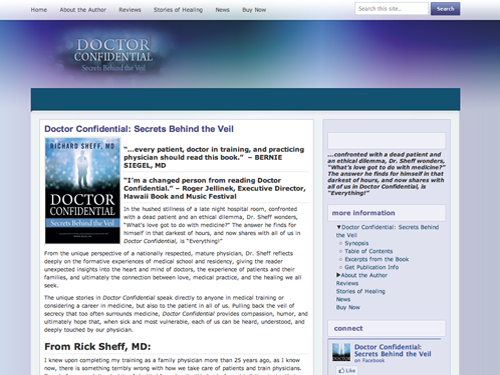Expand the About the Author sidebar arrow
The image size is (500, 375).
click(338, 275)
